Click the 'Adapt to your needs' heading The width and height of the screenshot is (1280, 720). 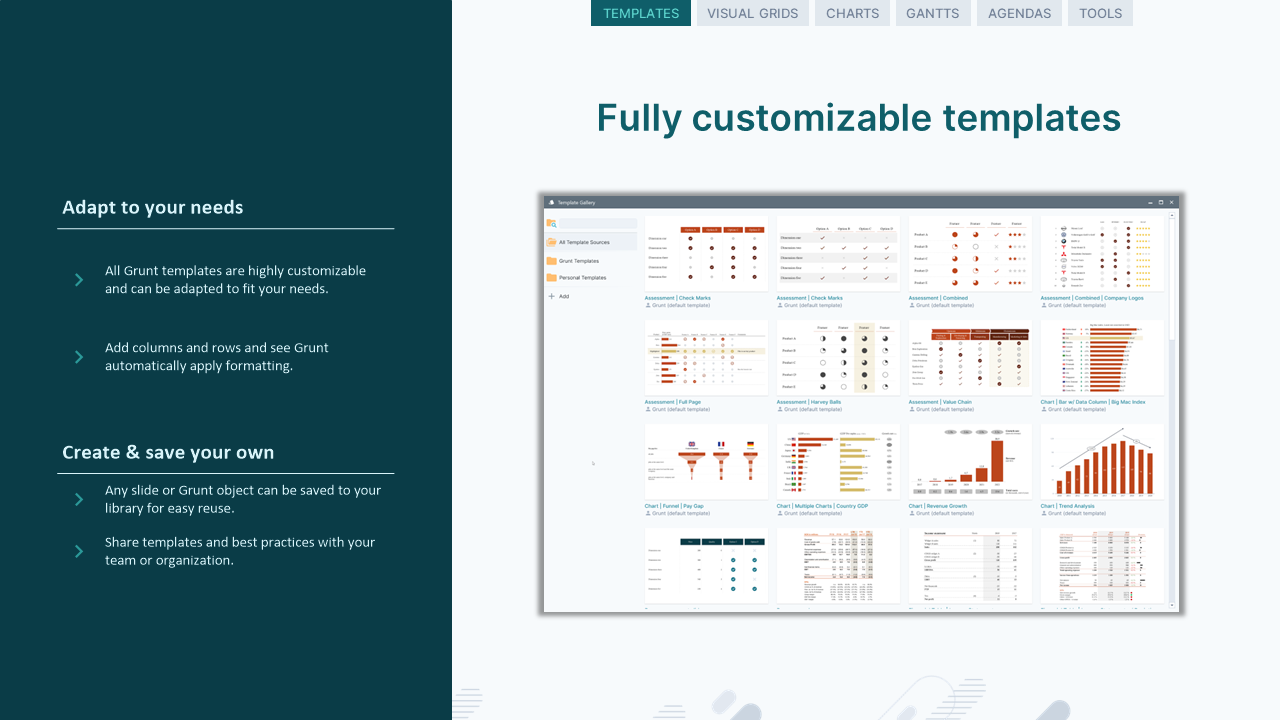pyautogui.click(x=153, y=208)
